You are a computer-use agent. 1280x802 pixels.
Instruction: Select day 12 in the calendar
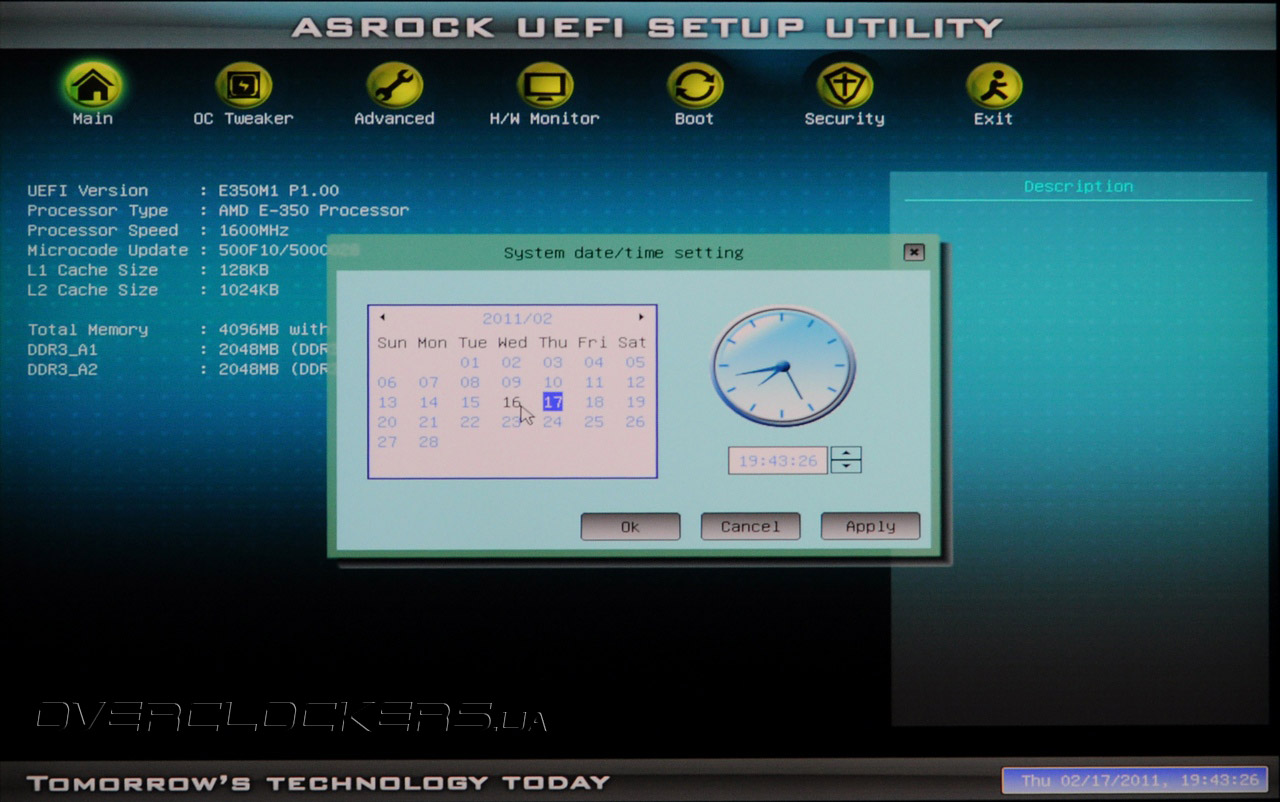click(x=635, y=383)
